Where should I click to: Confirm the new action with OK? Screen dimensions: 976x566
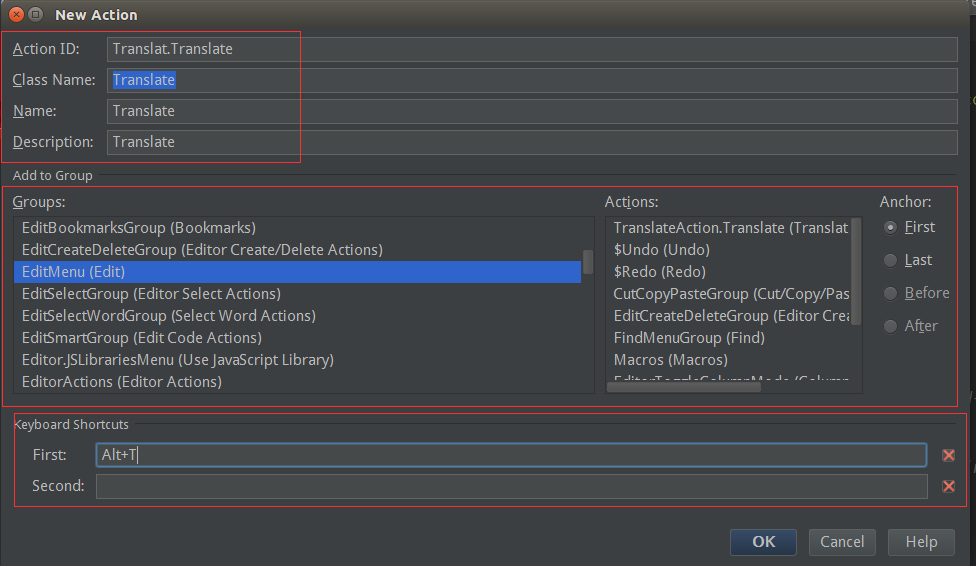pyautogui.click(x=763, y=542)
